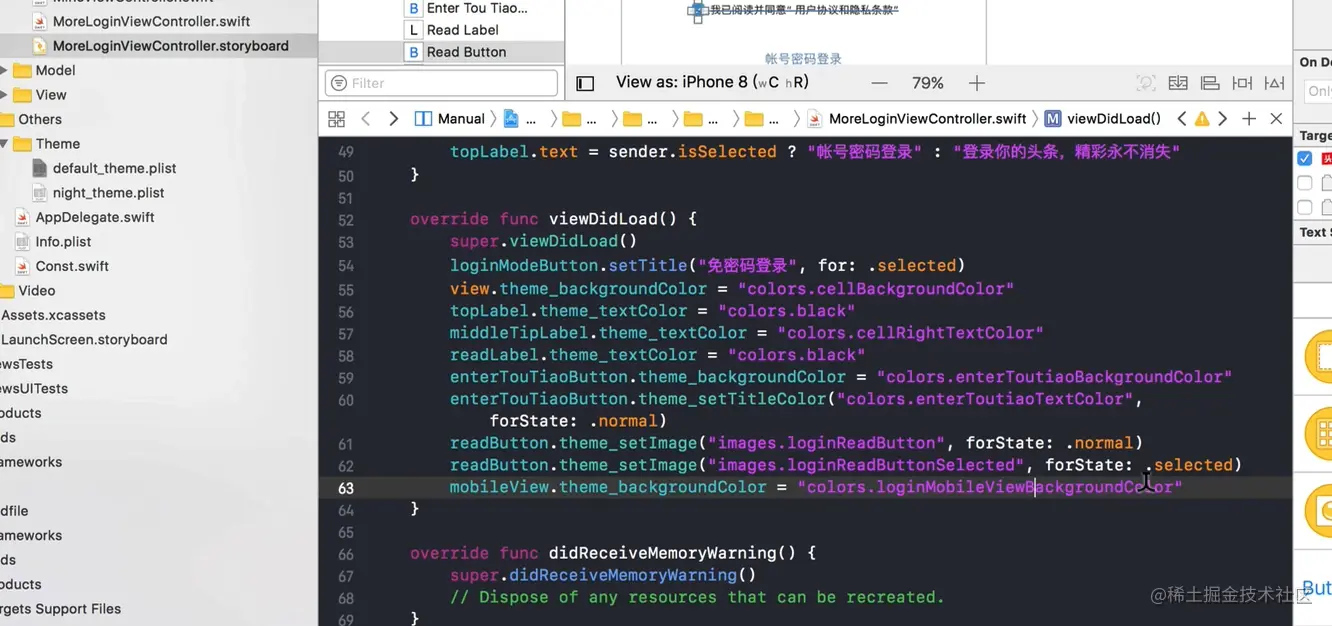Click the project icon in jump bar
This screenshot has height=626, width=1332.
coord(511,119)
